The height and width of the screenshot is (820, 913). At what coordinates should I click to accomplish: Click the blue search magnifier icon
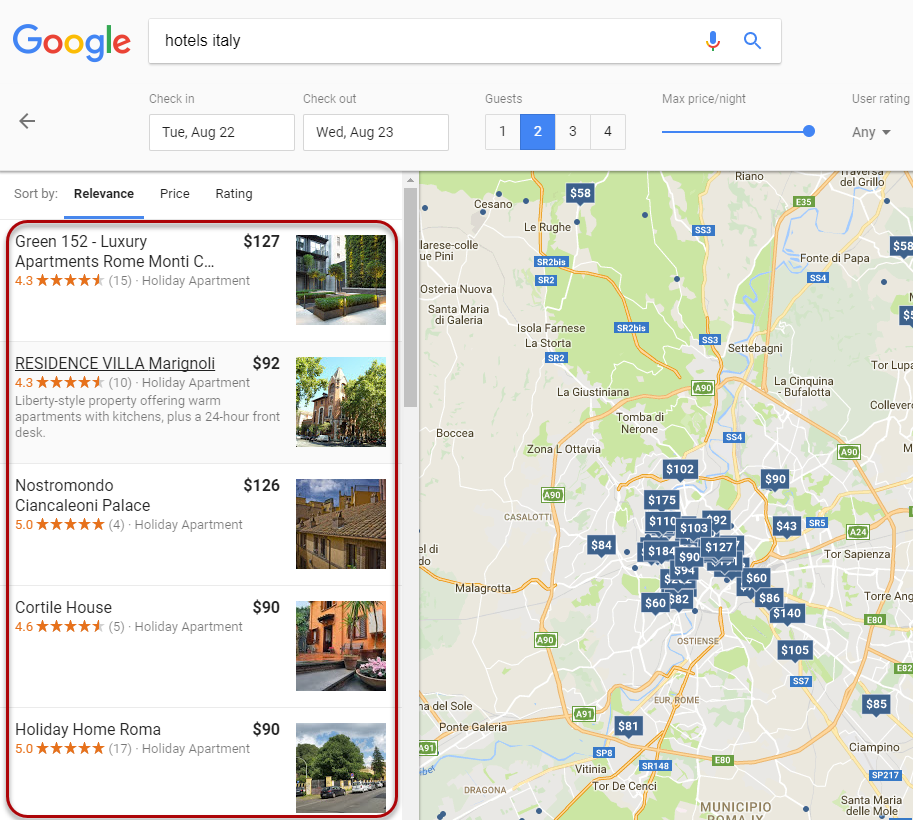(752, 41)
